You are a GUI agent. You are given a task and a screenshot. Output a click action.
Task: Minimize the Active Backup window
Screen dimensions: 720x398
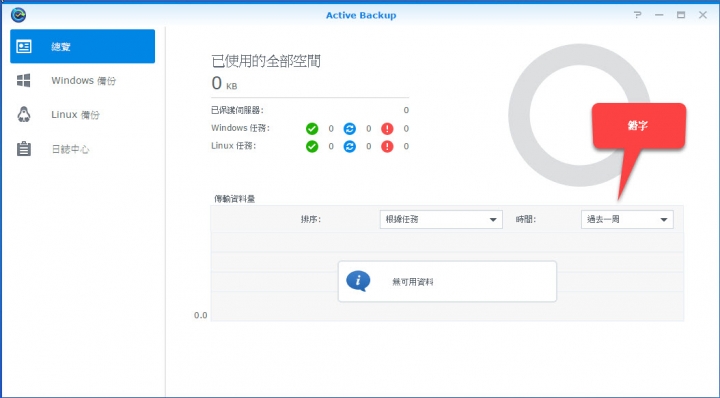point(659,15)
